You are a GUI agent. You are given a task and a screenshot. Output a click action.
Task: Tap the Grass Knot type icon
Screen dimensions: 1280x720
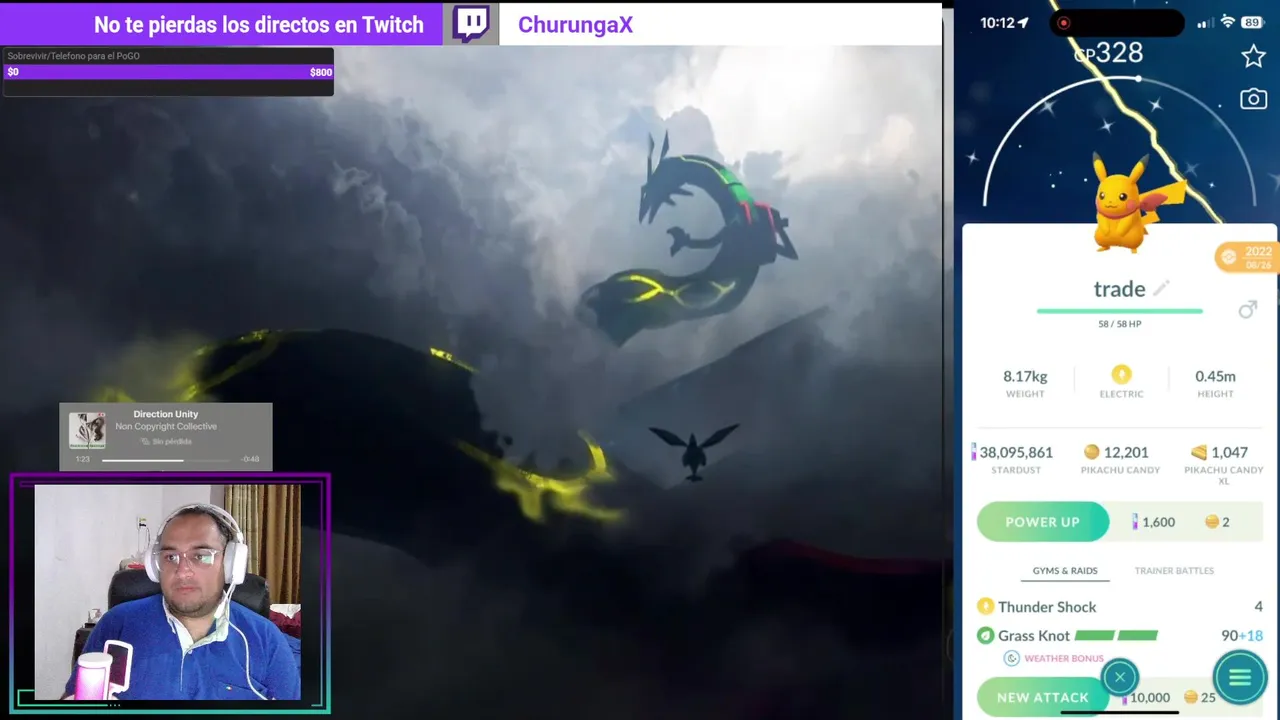coord(985,636)
